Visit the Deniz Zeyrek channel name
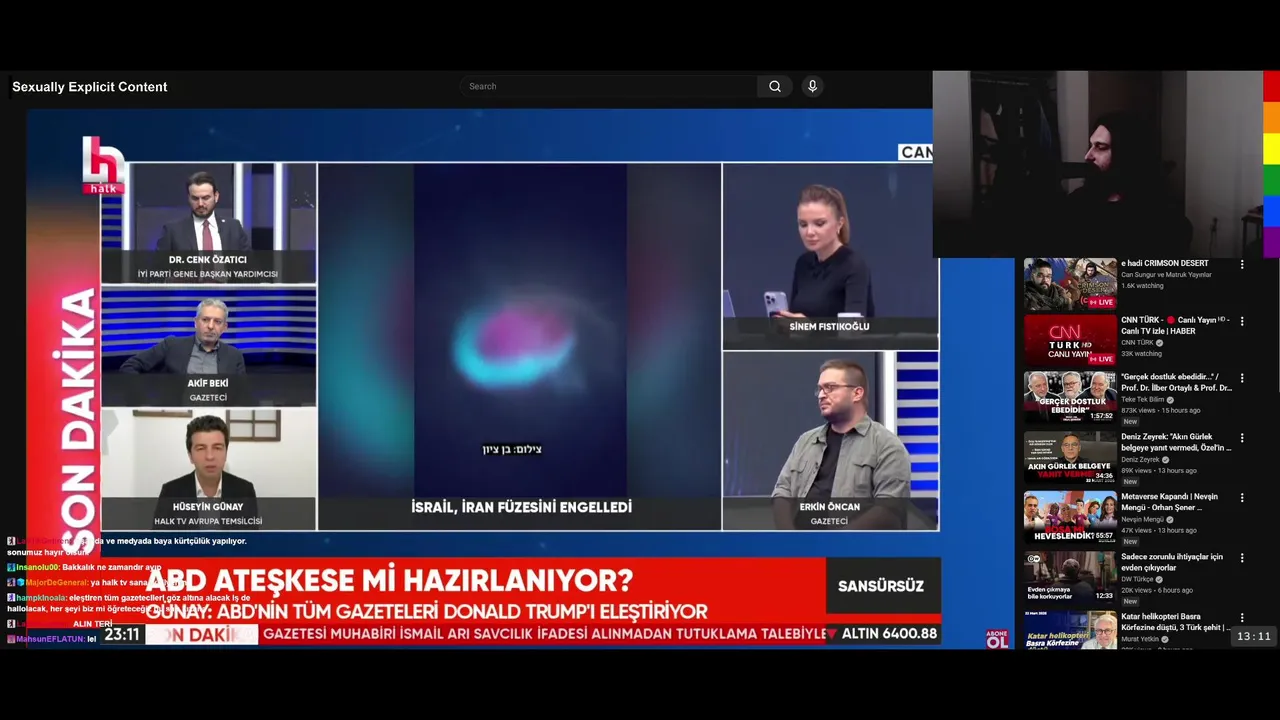 tap(1140, 460)
